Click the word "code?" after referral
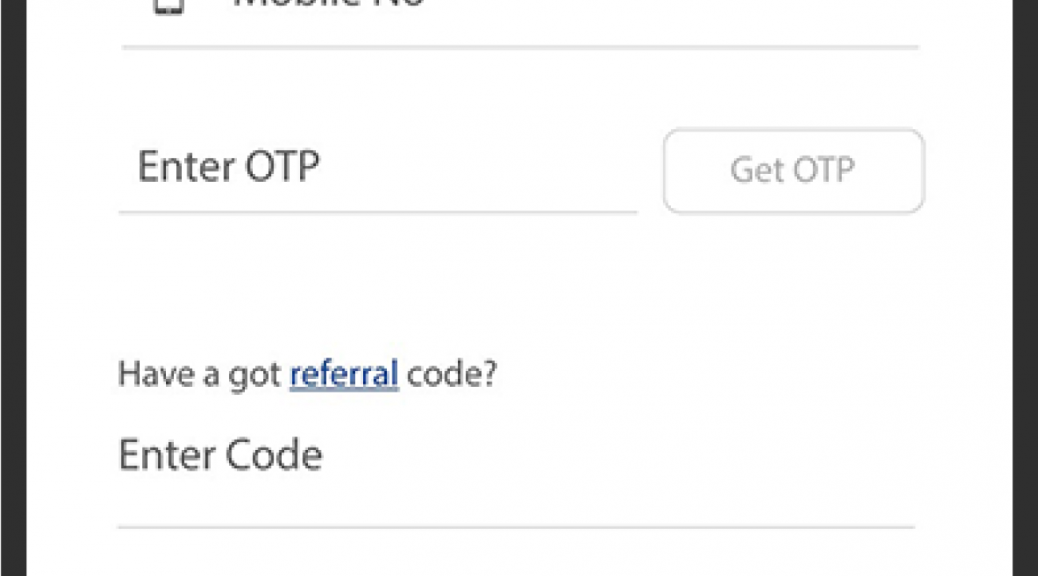1038x576 pixels. (451, 374)
